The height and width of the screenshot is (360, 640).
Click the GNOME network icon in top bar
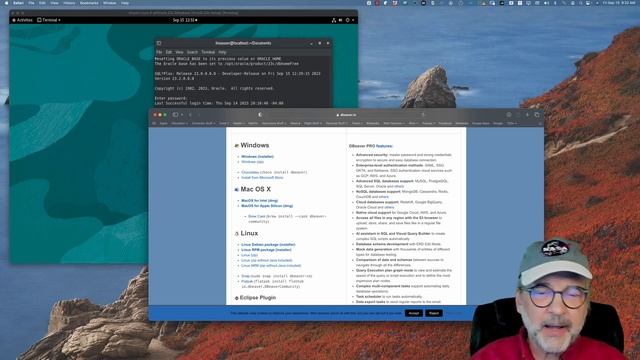click(x=333, y=20)
